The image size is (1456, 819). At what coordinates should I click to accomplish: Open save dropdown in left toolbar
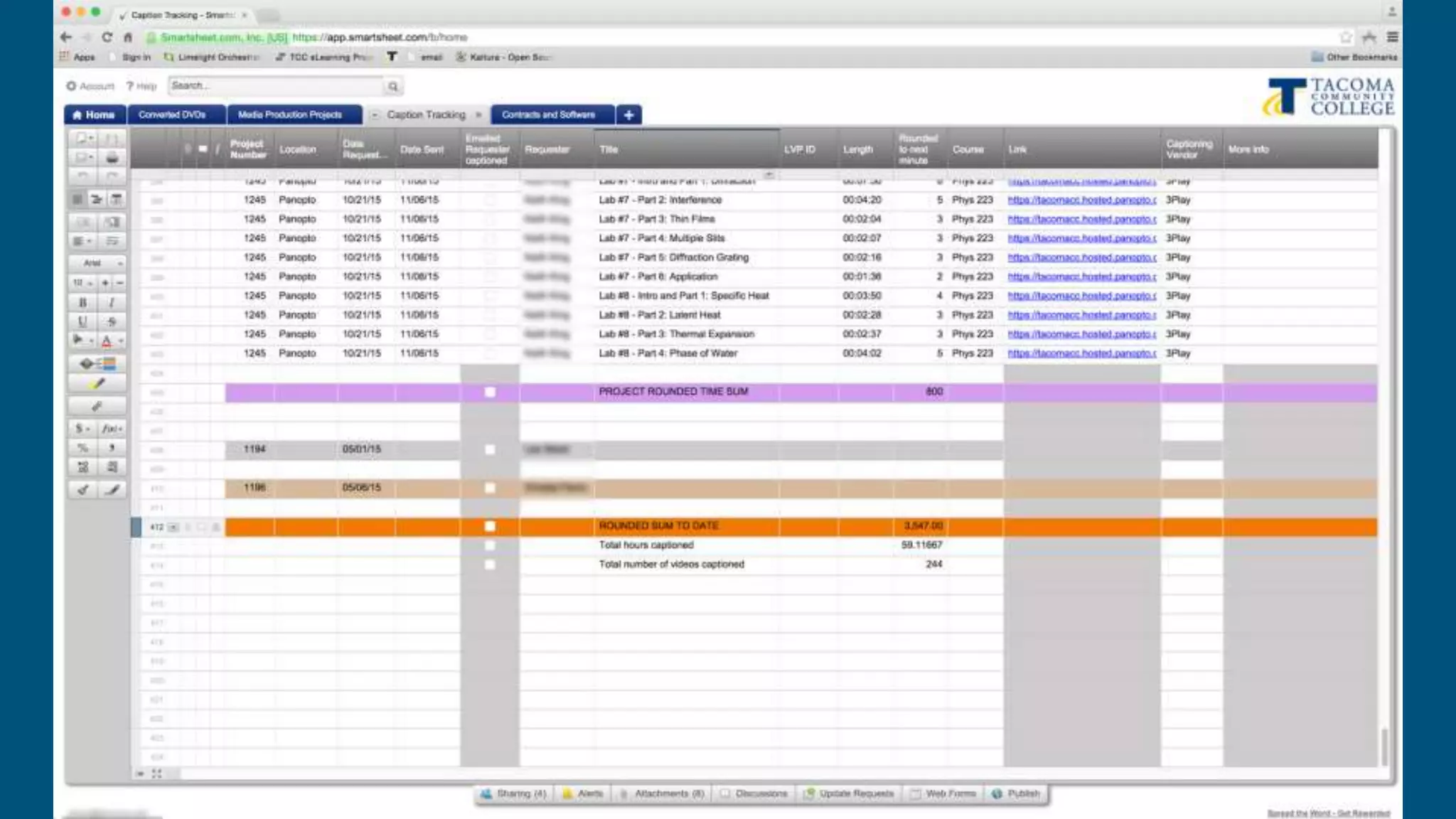[83, 158]
